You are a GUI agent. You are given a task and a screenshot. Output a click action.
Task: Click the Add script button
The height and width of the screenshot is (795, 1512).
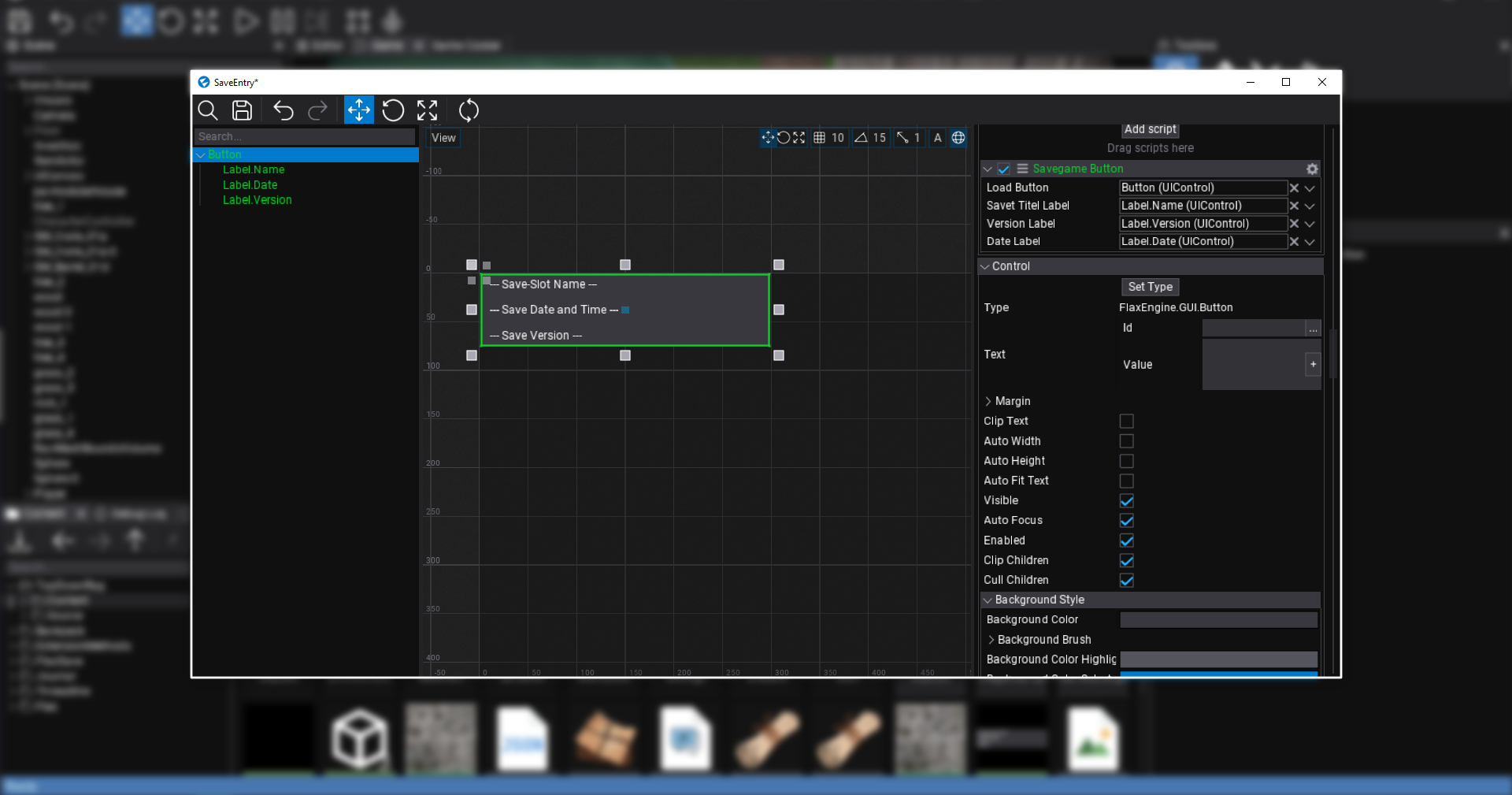point(1150,129)
